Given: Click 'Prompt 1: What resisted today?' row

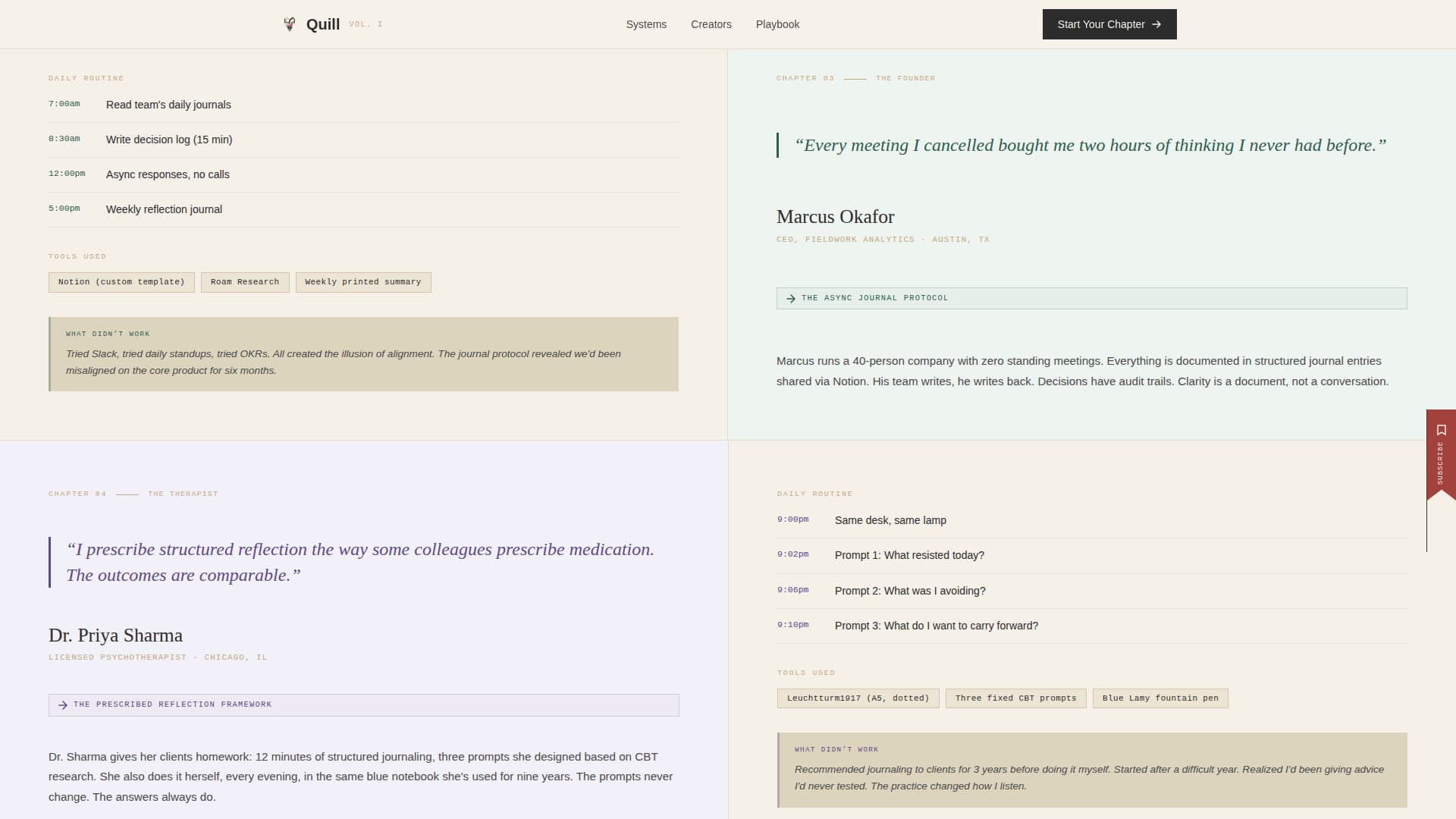Looking at the screenshot, I should (1092, 555).
